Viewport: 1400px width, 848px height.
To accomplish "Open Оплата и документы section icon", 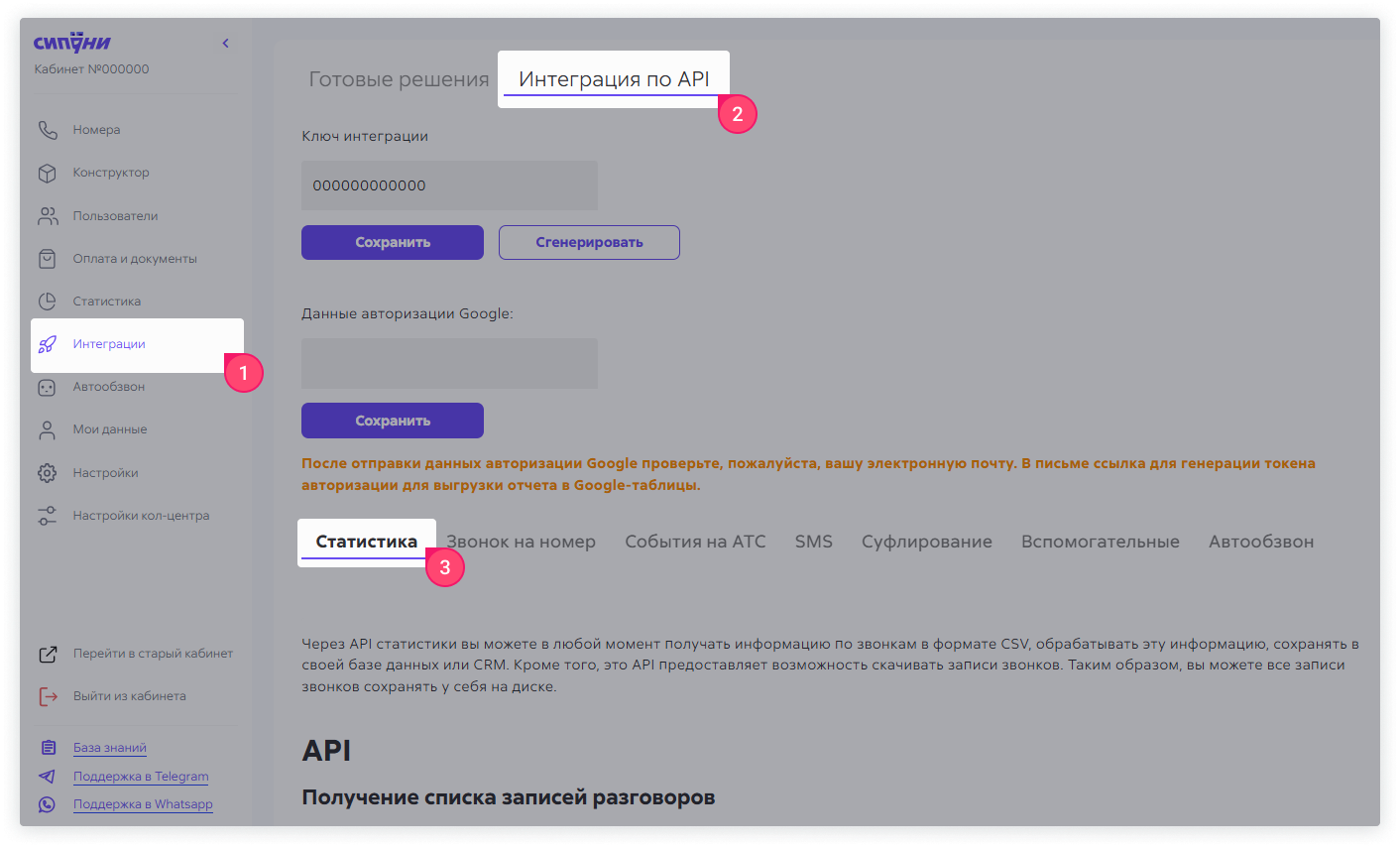I will click(x=46, y=258).
